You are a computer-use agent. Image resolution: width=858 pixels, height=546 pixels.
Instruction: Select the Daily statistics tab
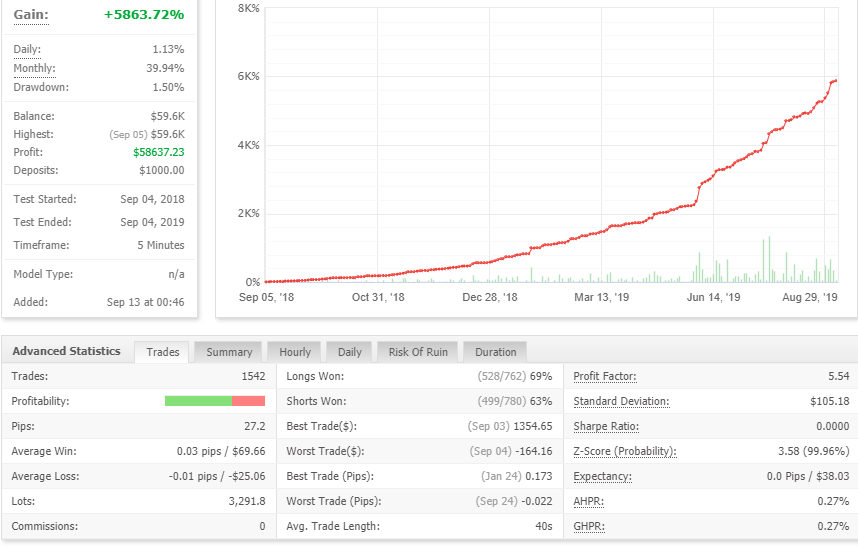[x=350, y=352]
